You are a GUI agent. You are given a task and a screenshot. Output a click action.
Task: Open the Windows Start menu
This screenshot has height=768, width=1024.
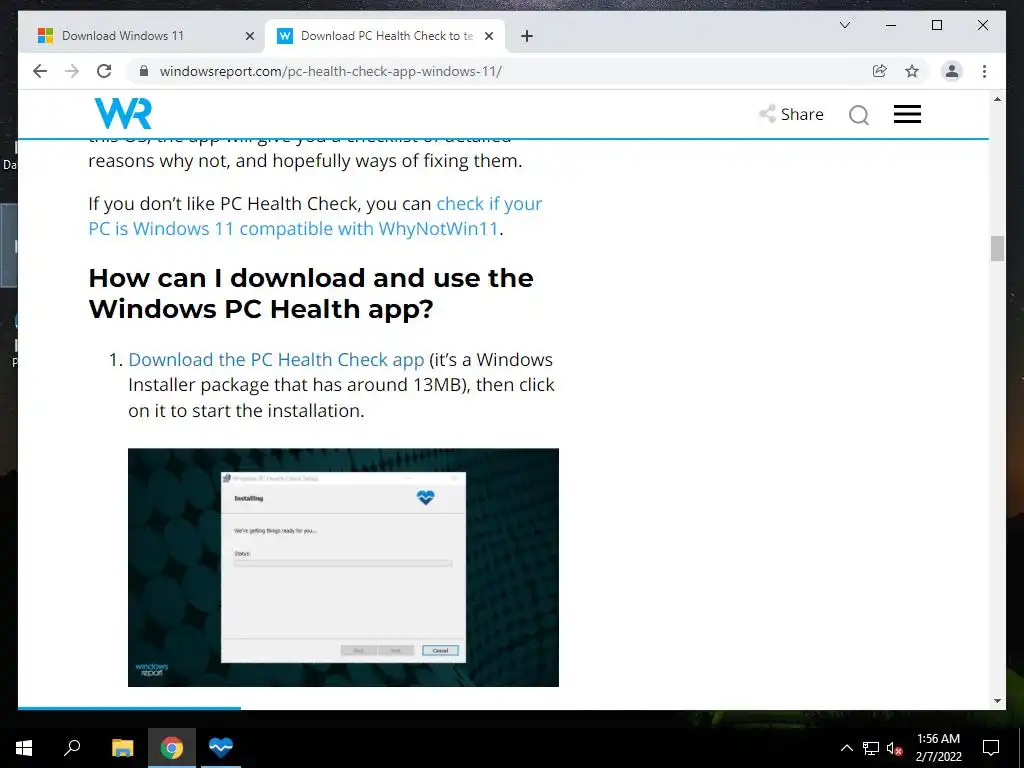24,748
